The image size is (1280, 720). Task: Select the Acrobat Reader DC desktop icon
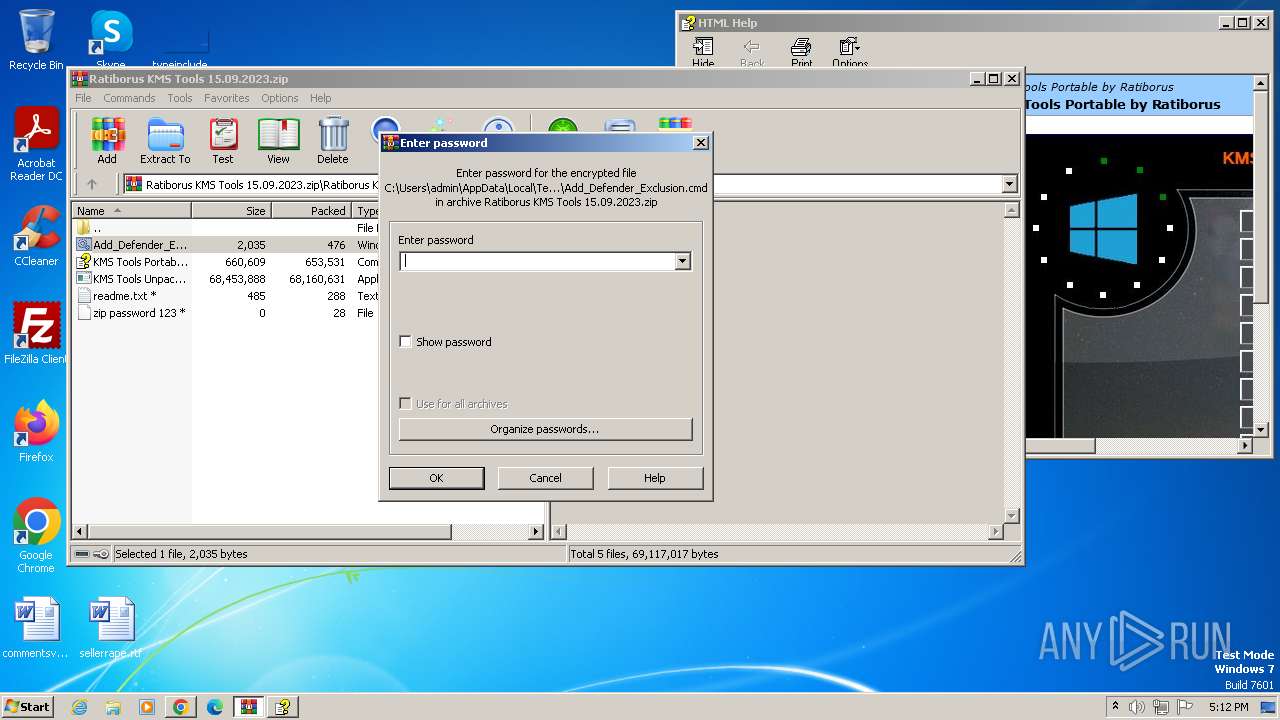pos(36,145)
